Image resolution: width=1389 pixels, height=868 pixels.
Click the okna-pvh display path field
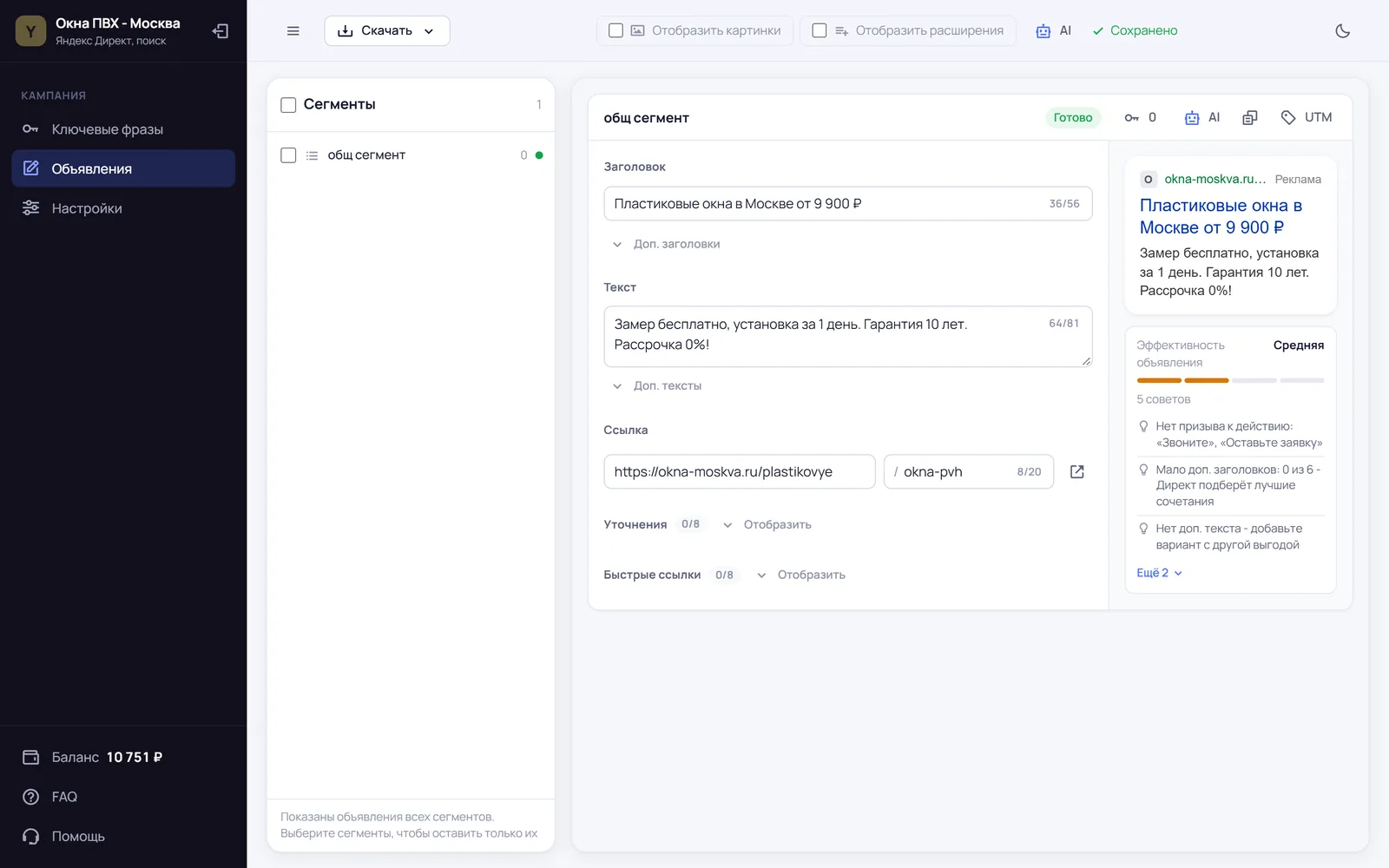pos(969,472)
